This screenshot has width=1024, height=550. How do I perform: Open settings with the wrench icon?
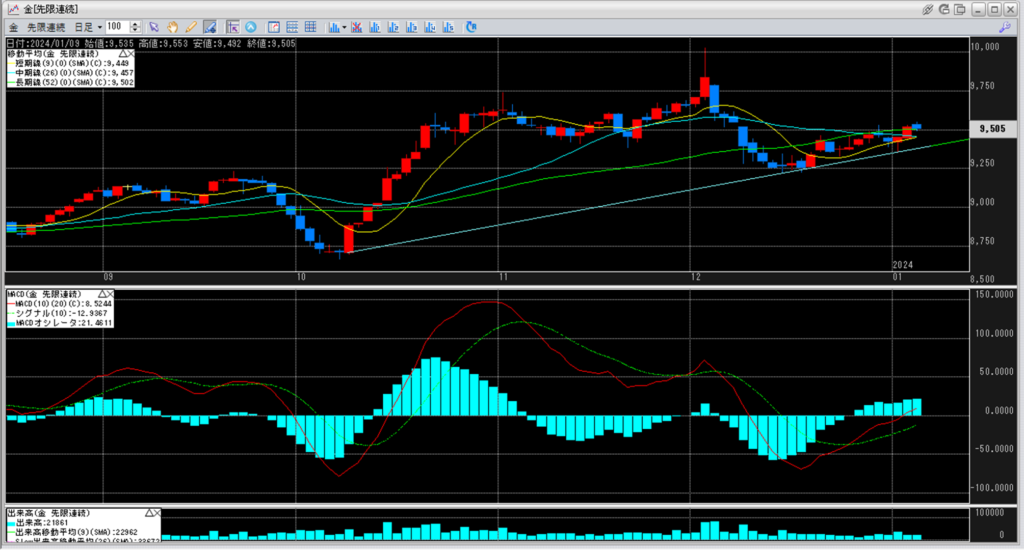pyautogui.click(x=1005, y=25)
